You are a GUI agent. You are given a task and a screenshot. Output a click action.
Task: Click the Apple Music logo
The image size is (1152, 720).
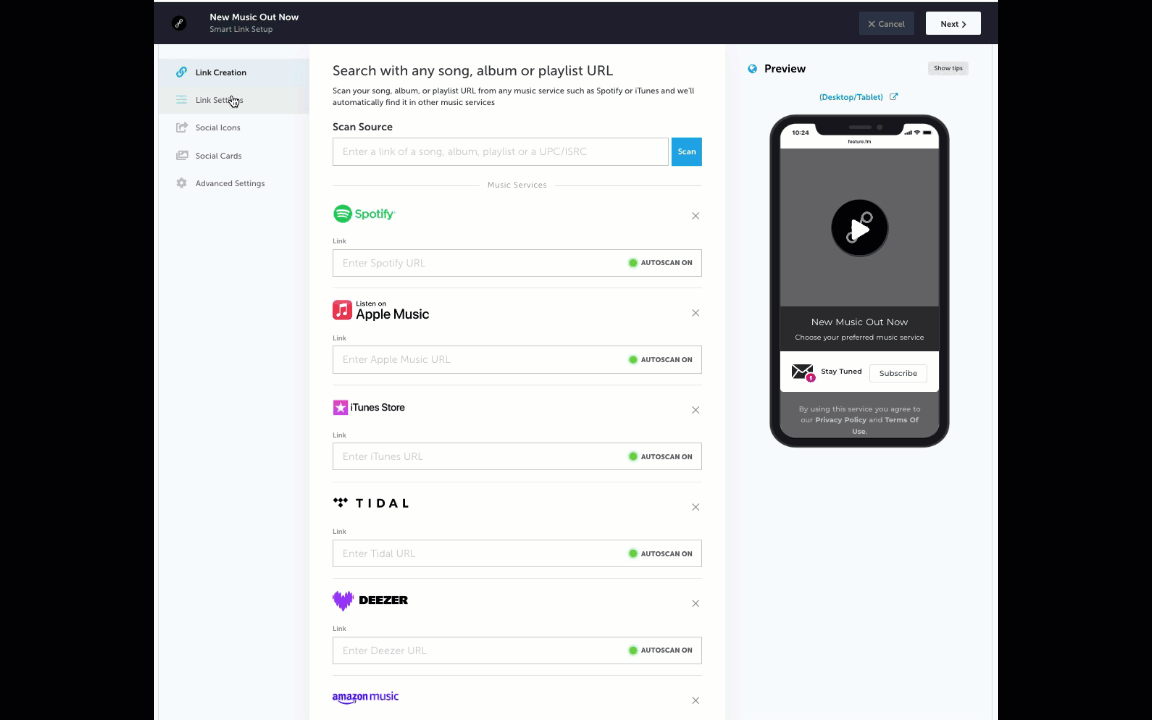(x=381, y=310)
